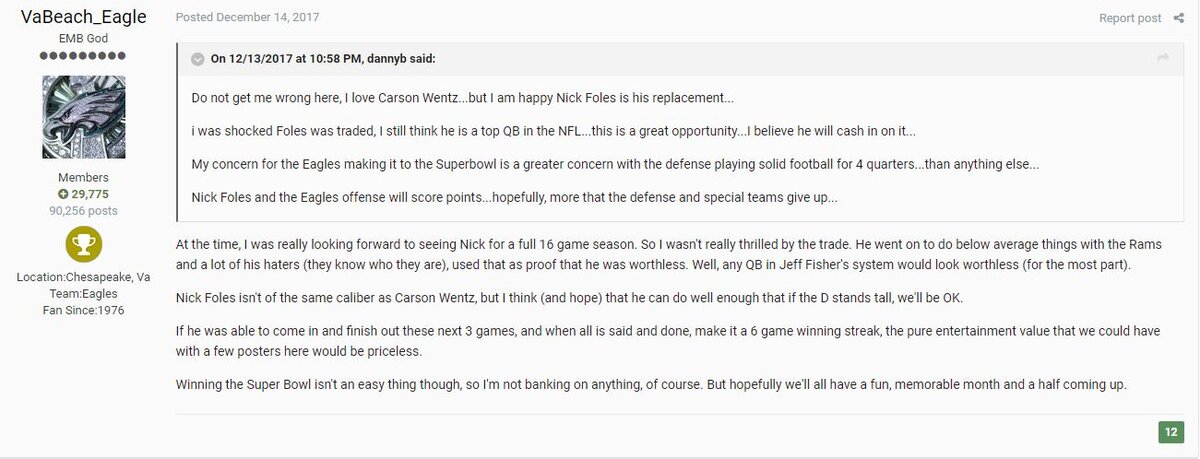This screenshot has height=459, width=1200.
Task: Click the Location: Chesapeake, Va field
Action: (x=84, y=277)
